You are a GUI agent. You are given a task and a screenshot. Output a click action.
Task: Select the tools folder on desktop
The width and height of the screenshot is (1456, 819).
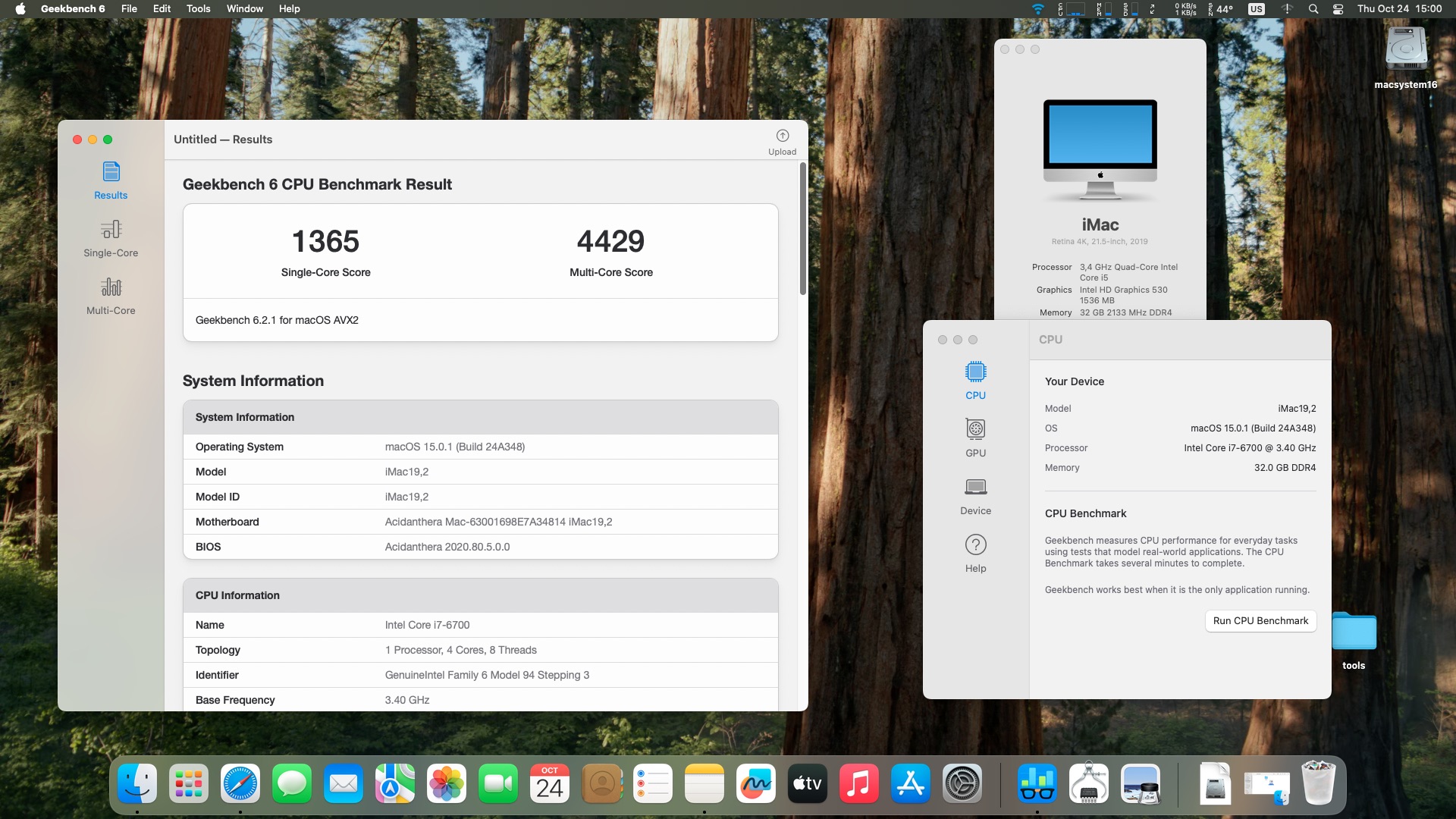[x=1354, y=641]
